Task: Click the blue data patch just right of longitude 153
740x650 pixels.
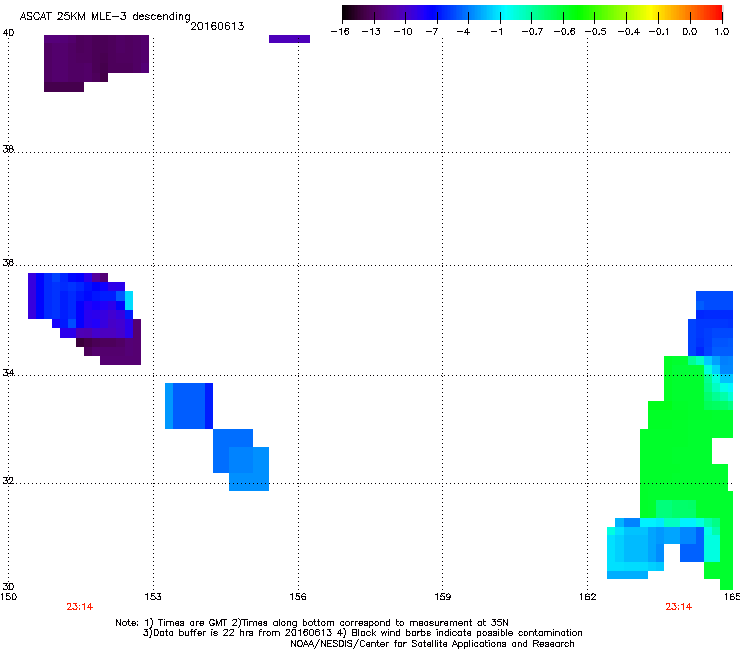Action: (189, 406)
